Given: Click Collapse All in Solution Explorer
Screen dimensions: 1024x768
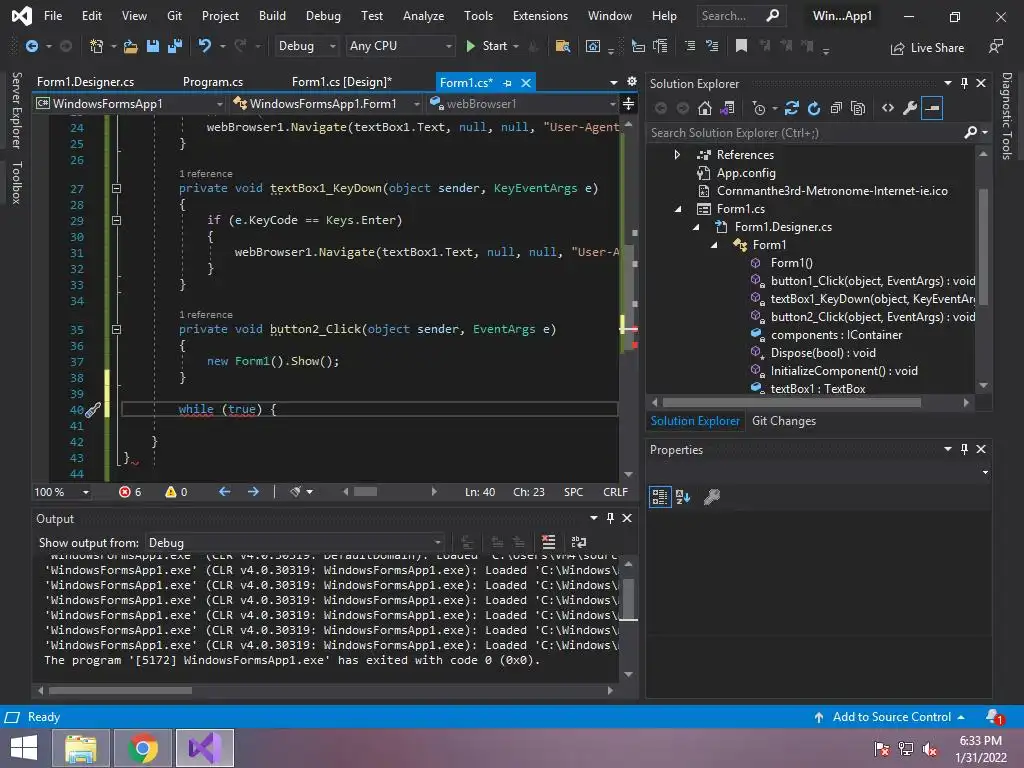Looking at the screenshot, I should [x=836, y=108].
